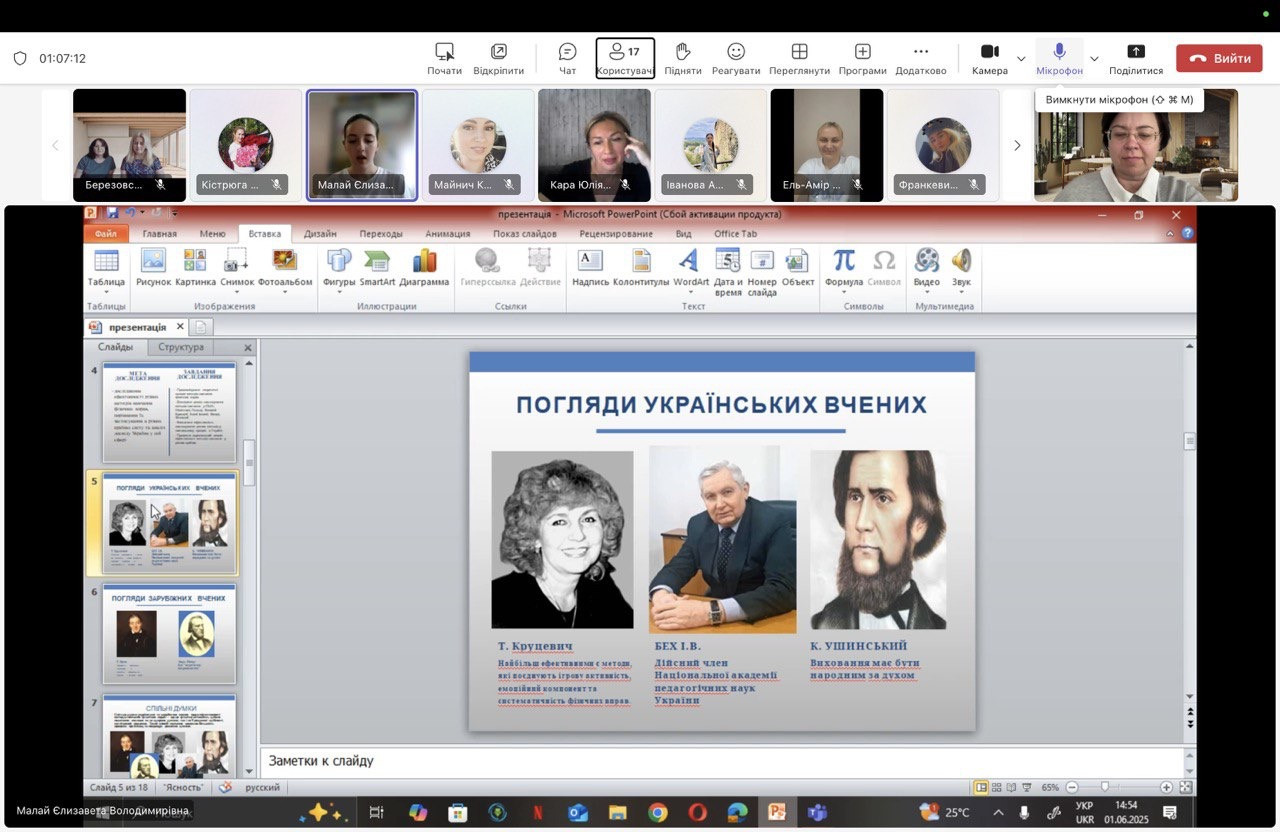Toggle the camera (Камера) on or off

click(989, 58)
